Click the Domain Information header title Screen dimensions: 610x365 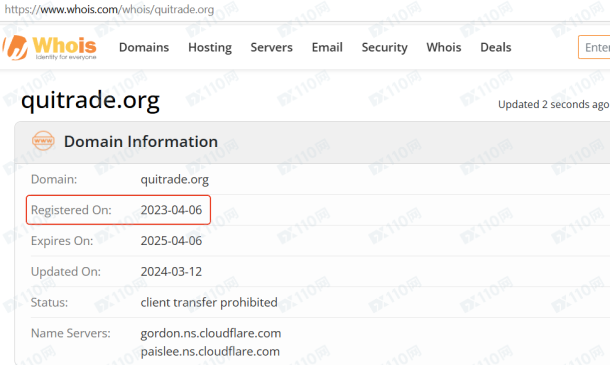coord(141,141)
